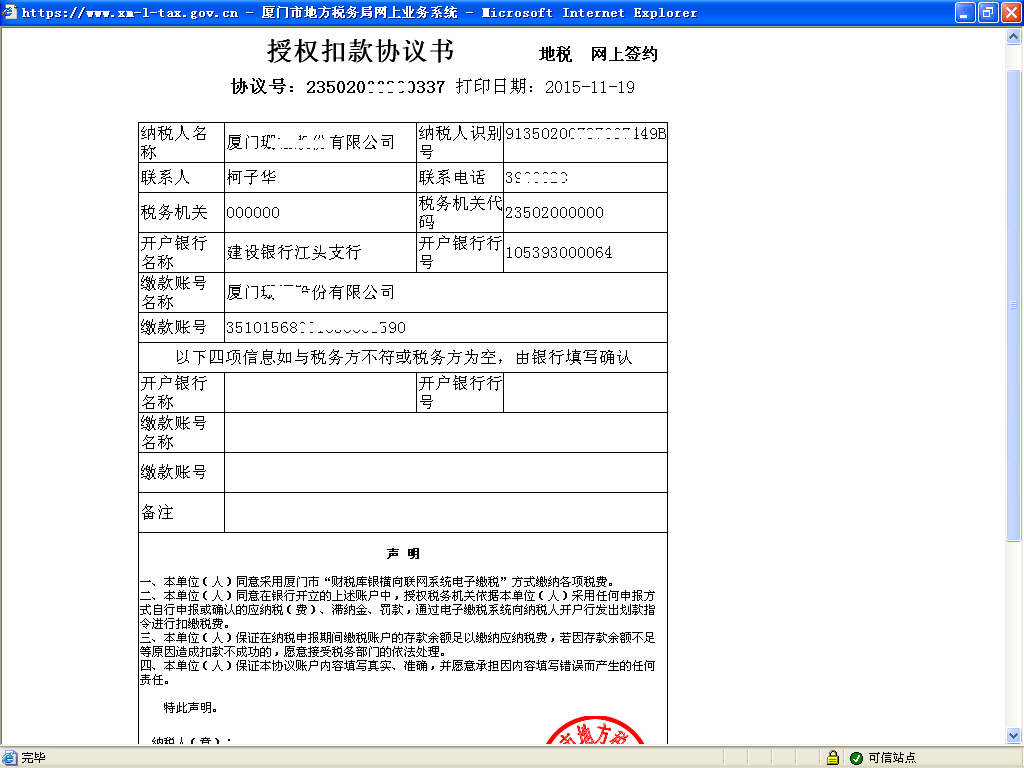Click the payment account number starting 35101568
Image resolution: width=1024 pixels, height=768 pixels.
[315, 327]
